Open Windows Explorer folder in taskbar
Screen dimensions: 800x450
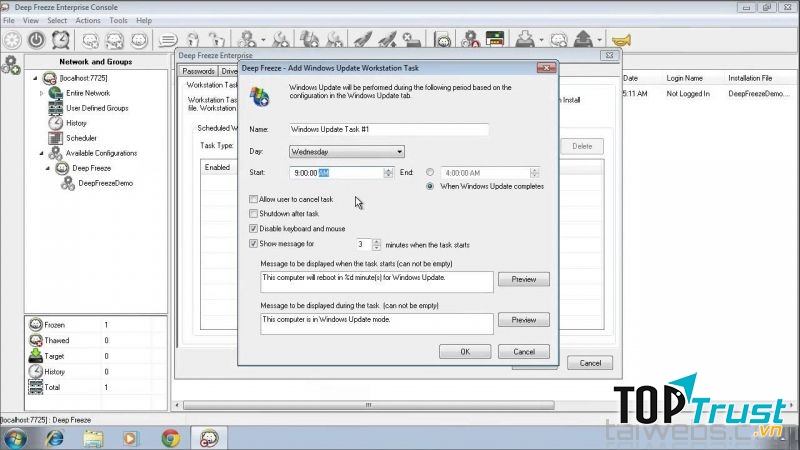(x=93, y=438)
